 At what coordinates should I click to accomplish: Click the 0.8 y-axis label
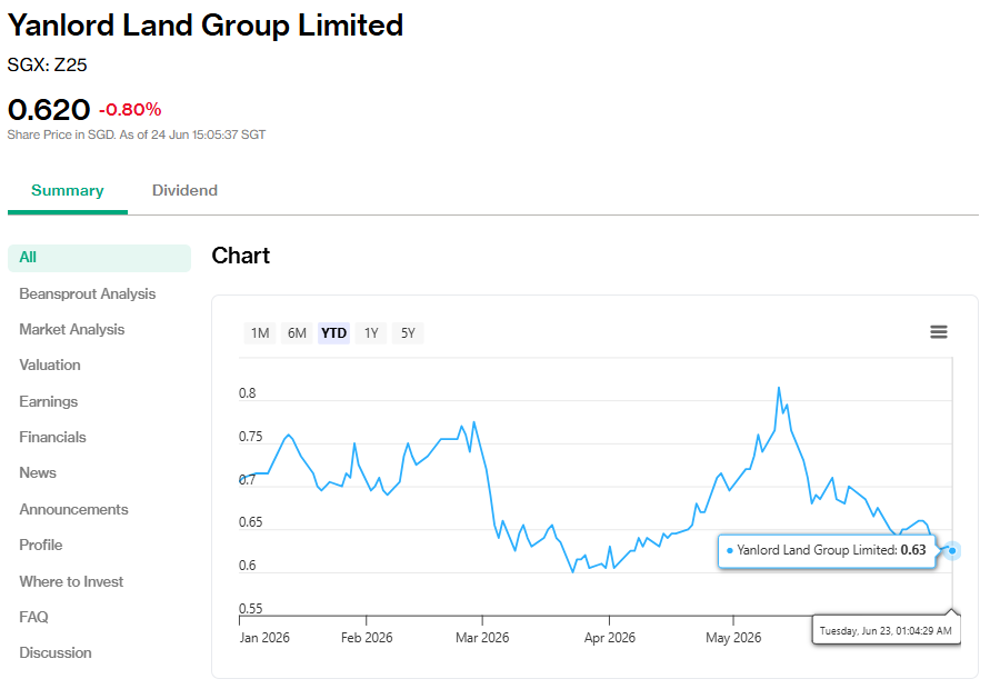point(248,393)
